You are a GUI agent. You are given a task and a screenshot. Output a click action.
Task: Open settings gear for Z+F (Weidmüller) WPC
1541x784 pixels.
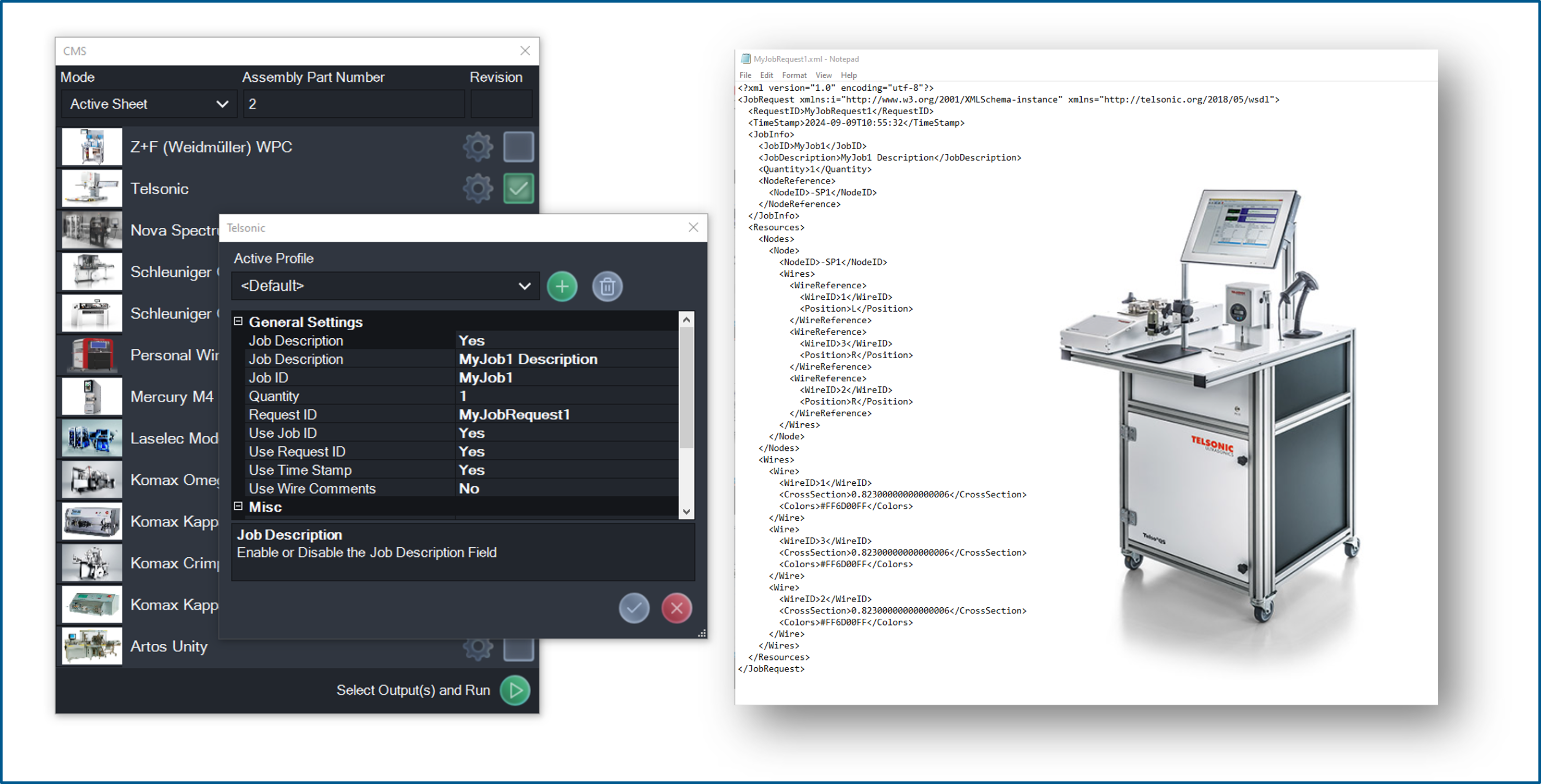point(478,147)
